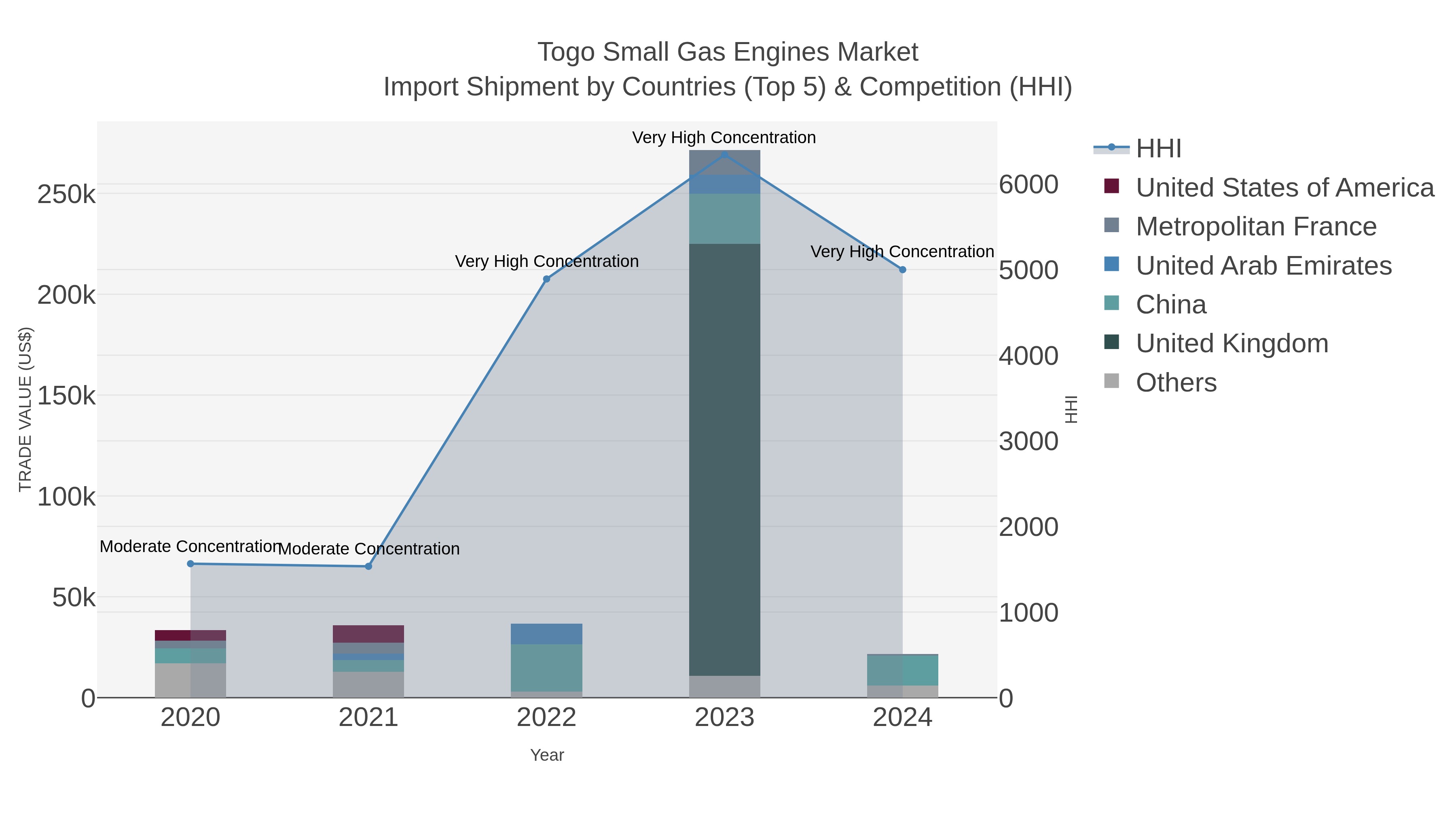Click the 2024 Very High Concentration annotation
The width and height of the screenshot is (1456, 819).
click(x=903, y=252)
